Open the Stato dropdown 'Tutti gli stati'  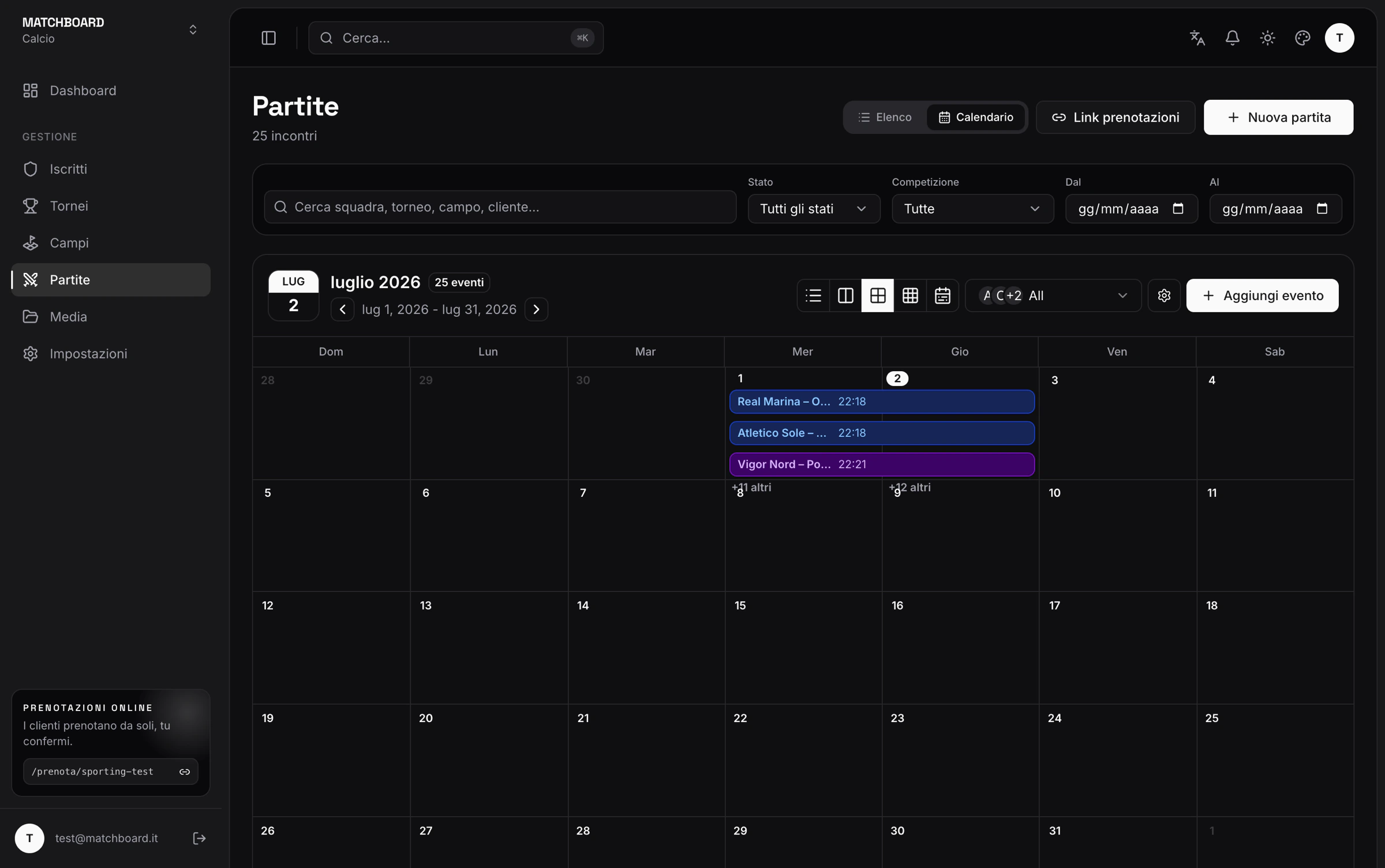click(x=814, y=208)
